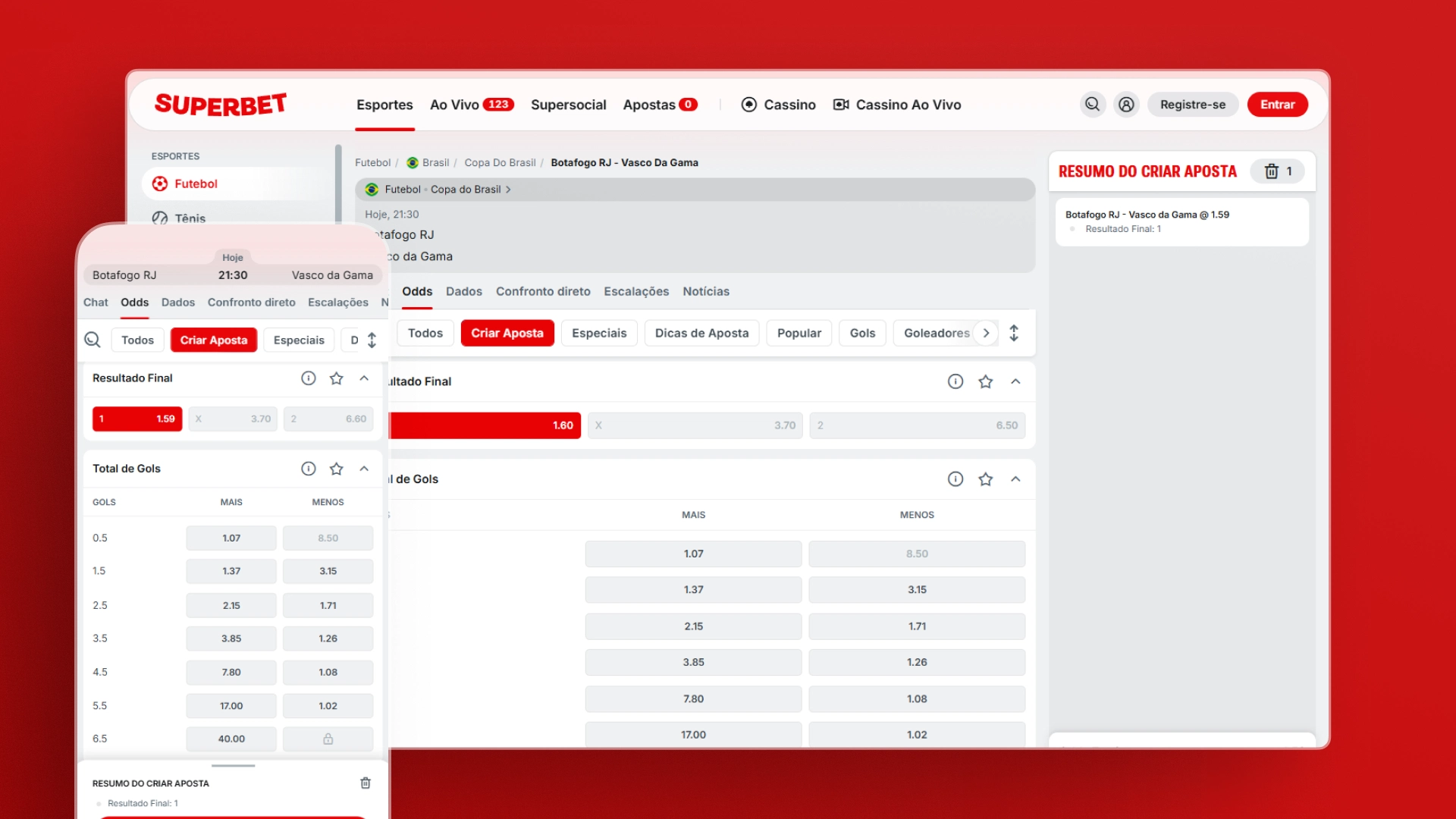Screen dimensions: 1456x819
Task: Open info icon for mobile Resultado Final
Action: [x=309, y=378]
